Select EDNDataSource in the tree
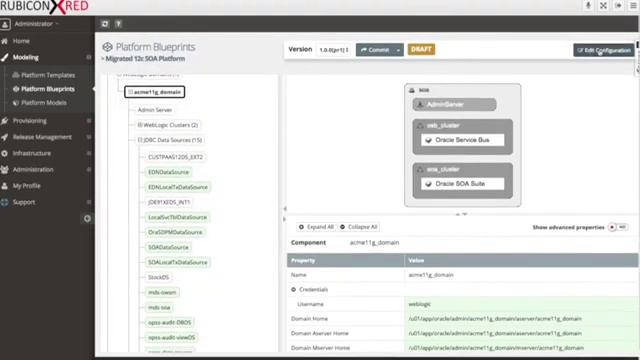The image size is (640, 360). pos(169,172)
